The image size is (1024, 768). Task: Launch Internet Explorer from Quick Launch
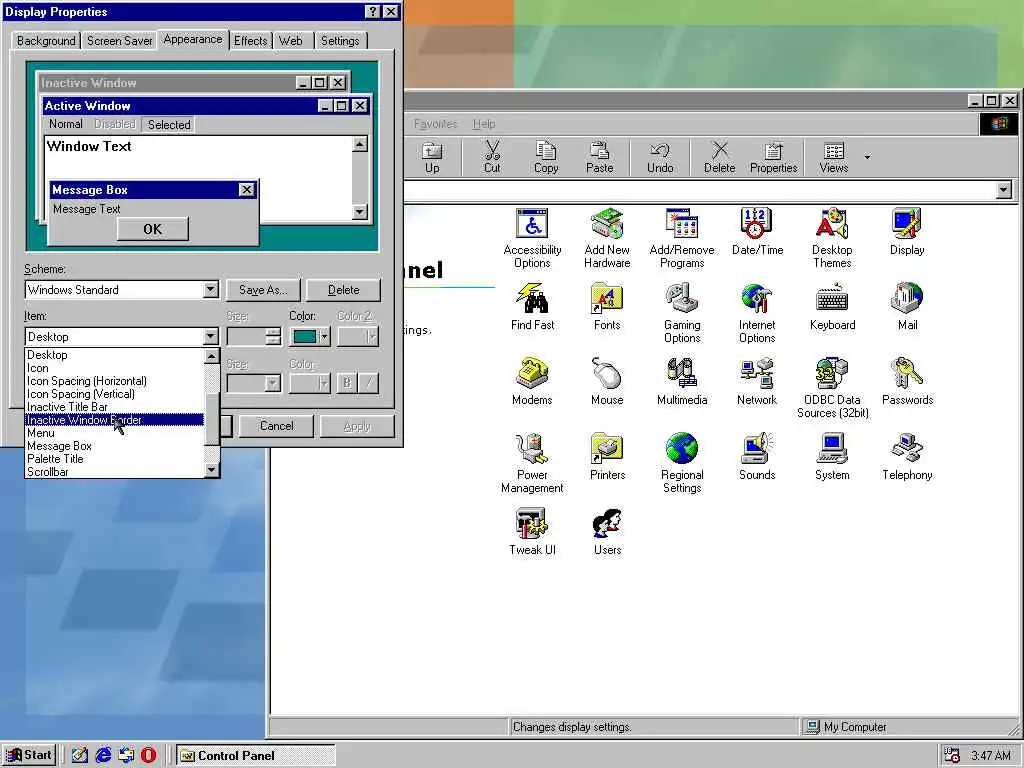pyautogui.click(x=103, y=755)
